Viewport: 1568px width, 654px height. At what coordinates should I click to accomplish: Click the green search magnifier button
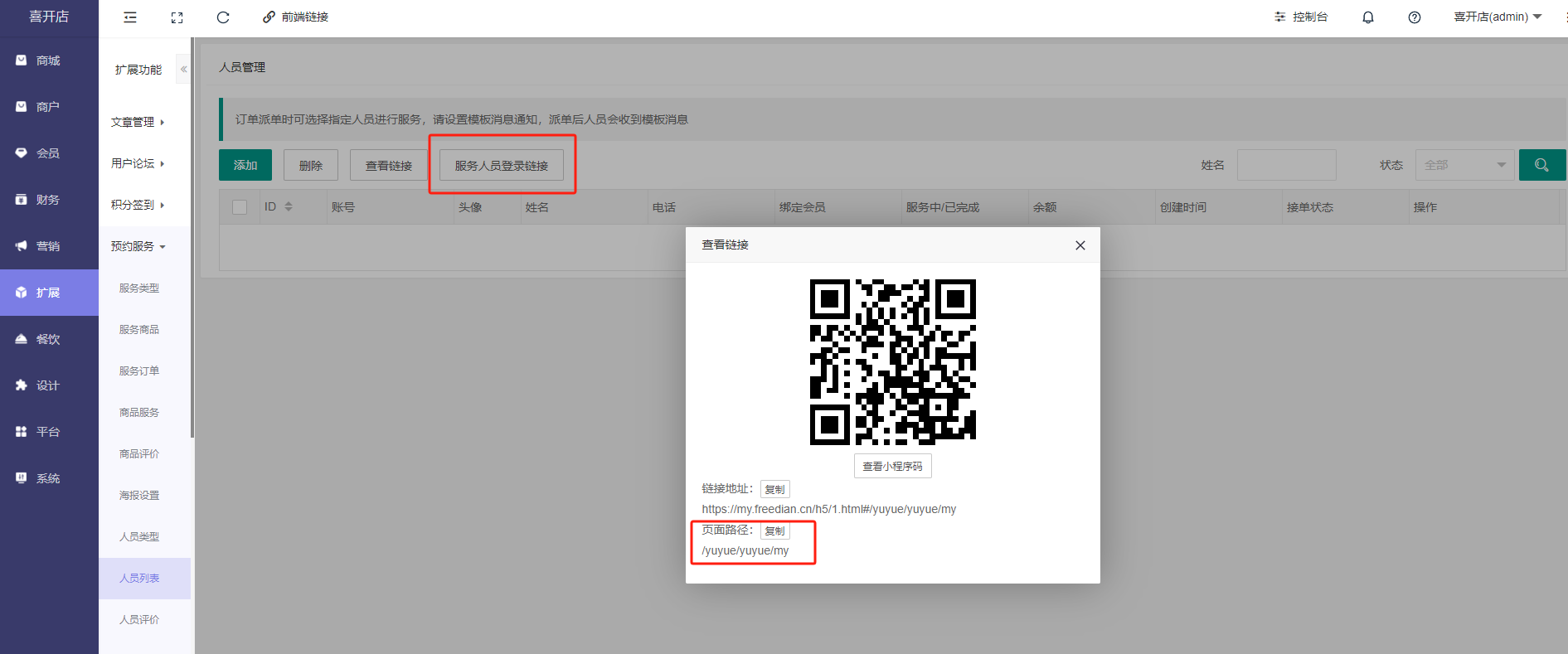pos(1542,165)
